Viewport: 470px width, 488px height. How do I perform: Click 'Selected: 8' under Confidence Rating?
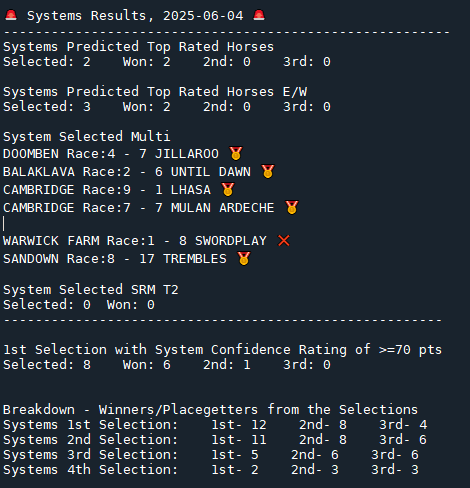(x=47, y=365)
